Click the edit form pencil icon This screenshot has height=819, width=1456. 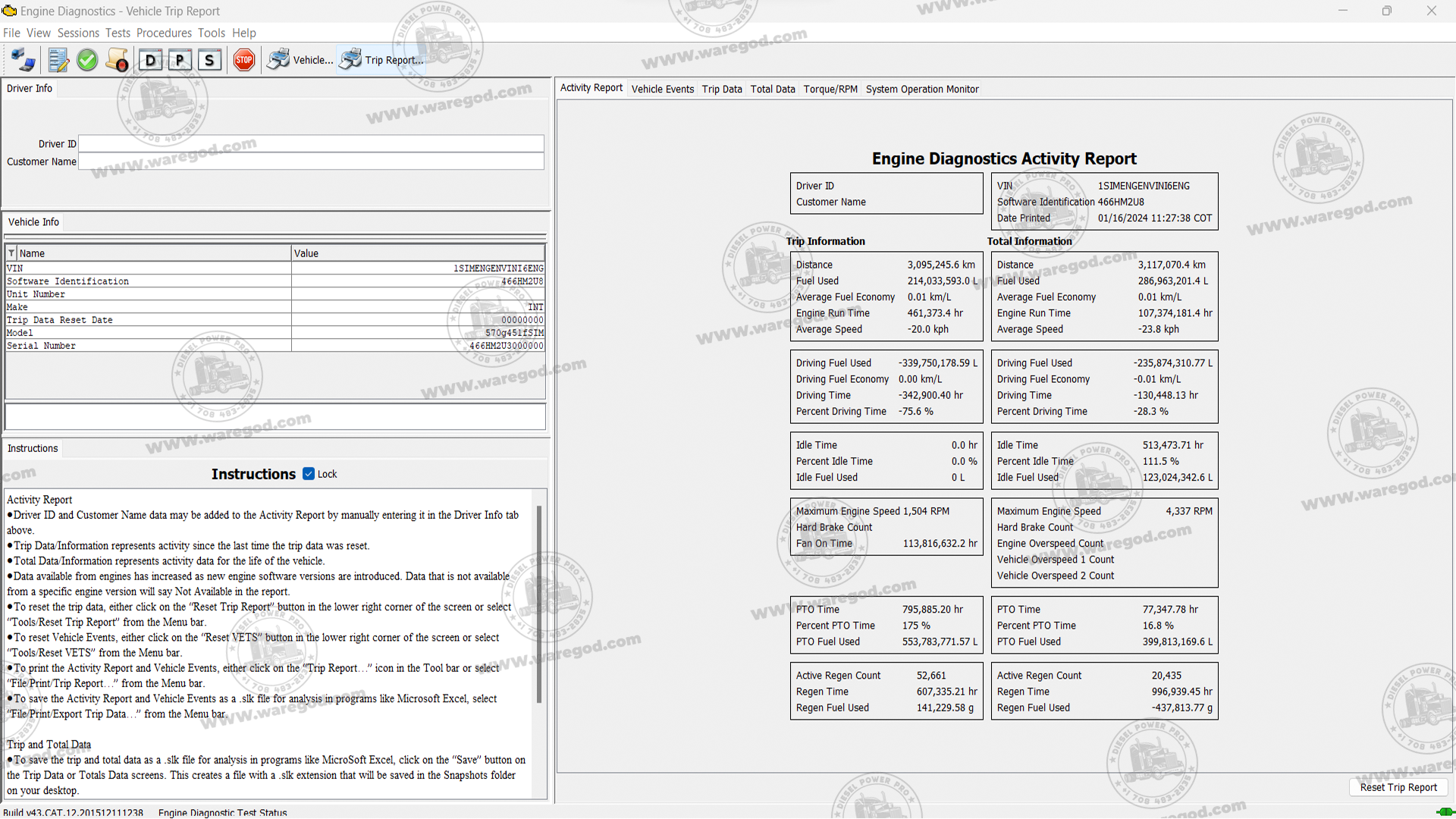tap(58, 60)
